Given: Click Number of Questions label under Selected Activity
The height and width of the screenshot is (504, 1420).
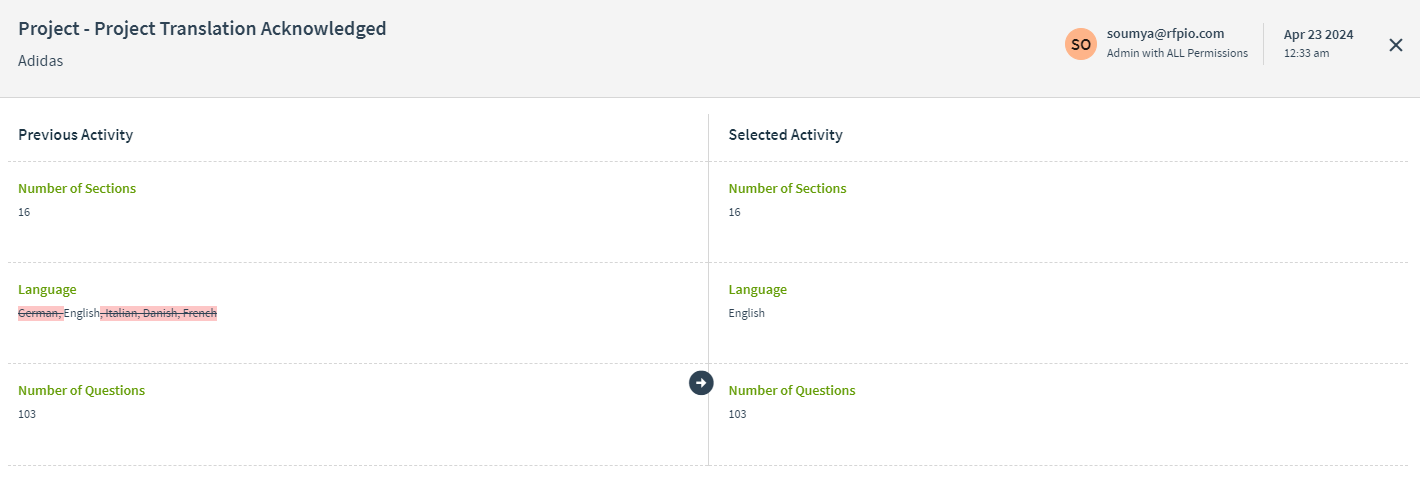Looking at the screenshot, I should point(792,391).
